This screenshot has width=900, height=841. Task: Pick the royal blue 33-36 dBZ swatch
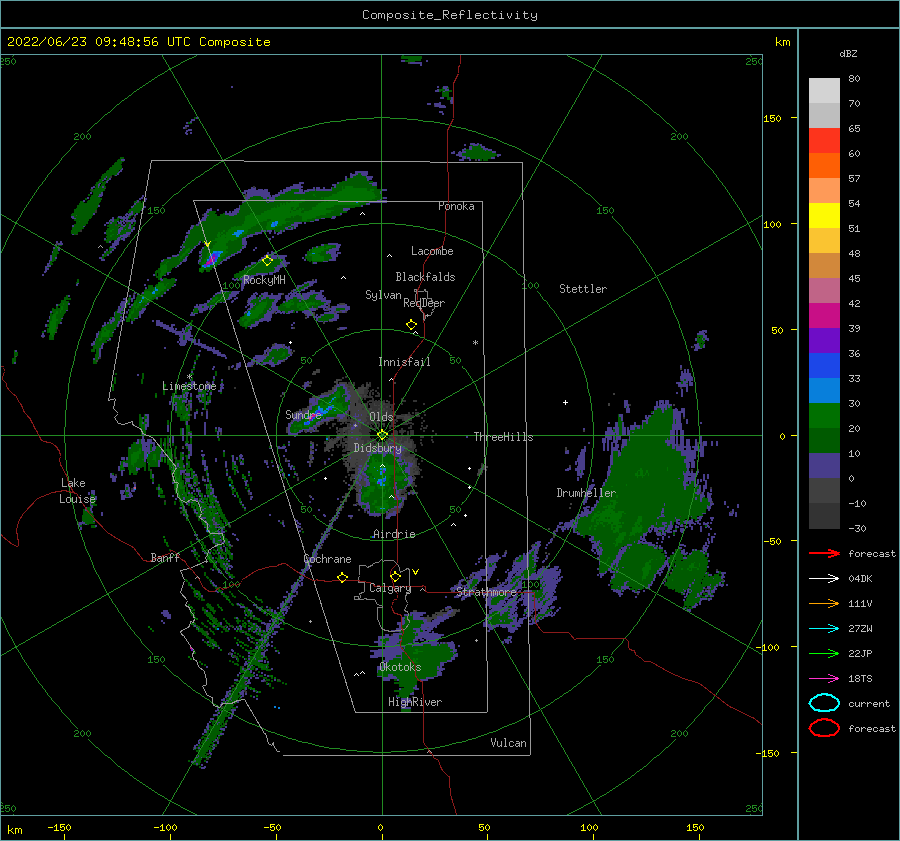pyautogui.click(x=824, y=365)
